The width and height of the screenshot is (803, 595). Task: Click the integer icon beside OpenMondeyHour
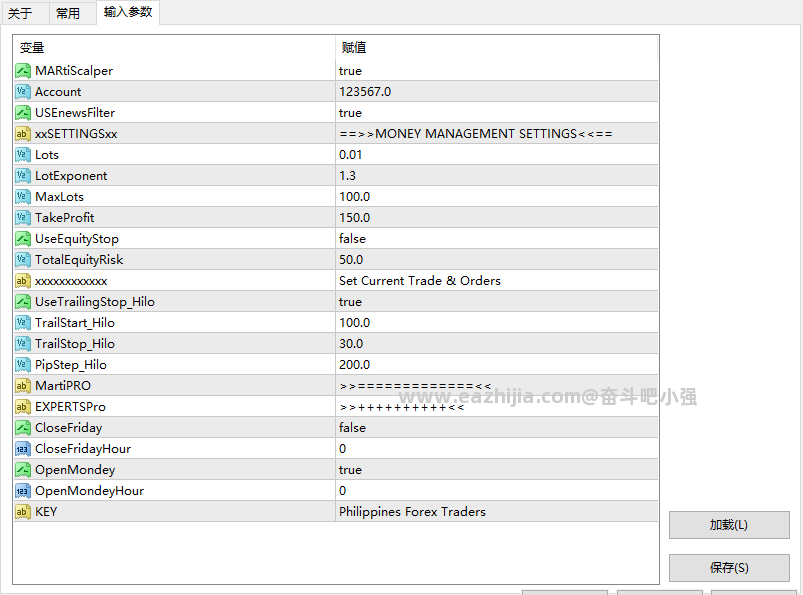click(x=23, y=491)
